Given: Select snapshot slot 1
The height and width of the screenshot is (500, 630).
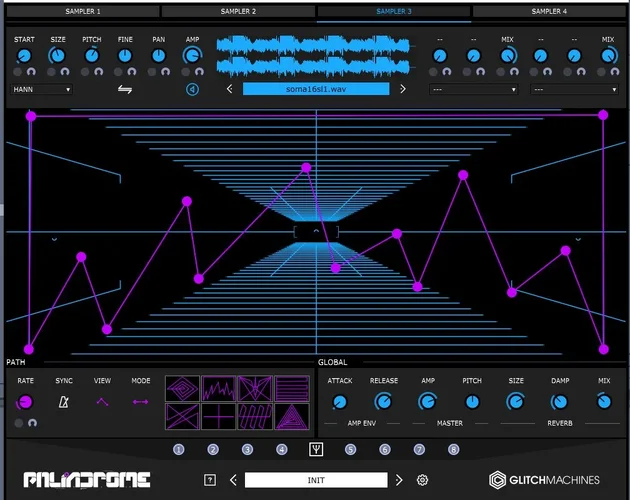Looking at the screenshot, I should 179,449.
